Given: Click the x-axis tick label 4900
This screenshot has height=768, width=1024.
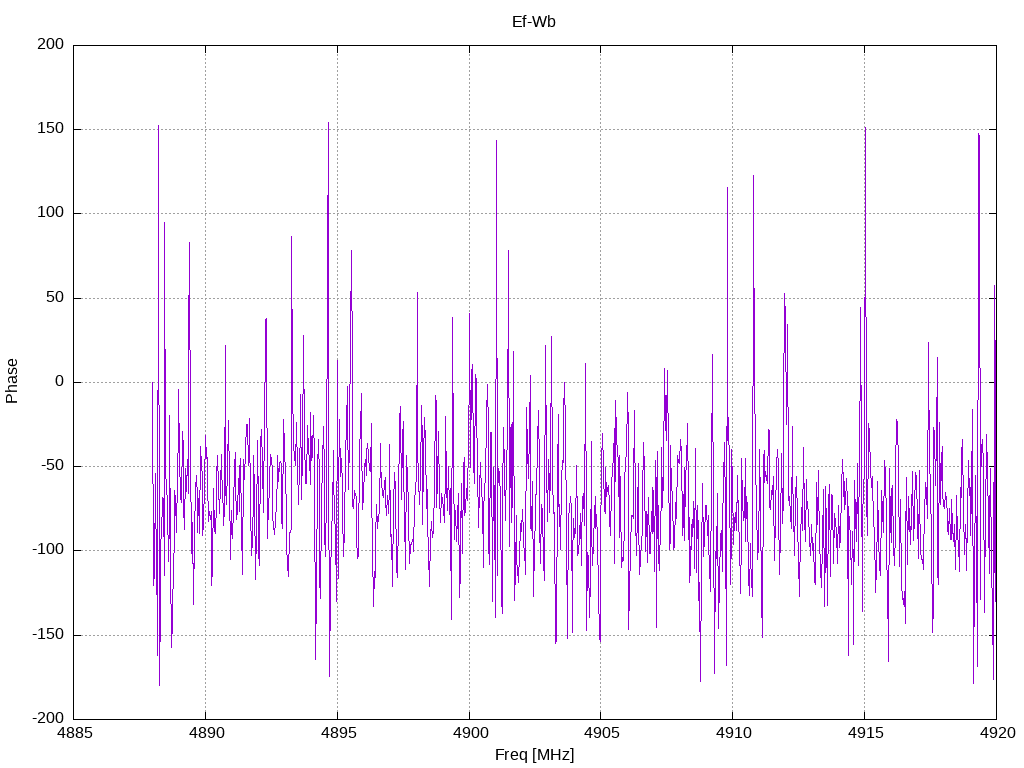Looking at the screenshot, I should [x=470, y=733].
